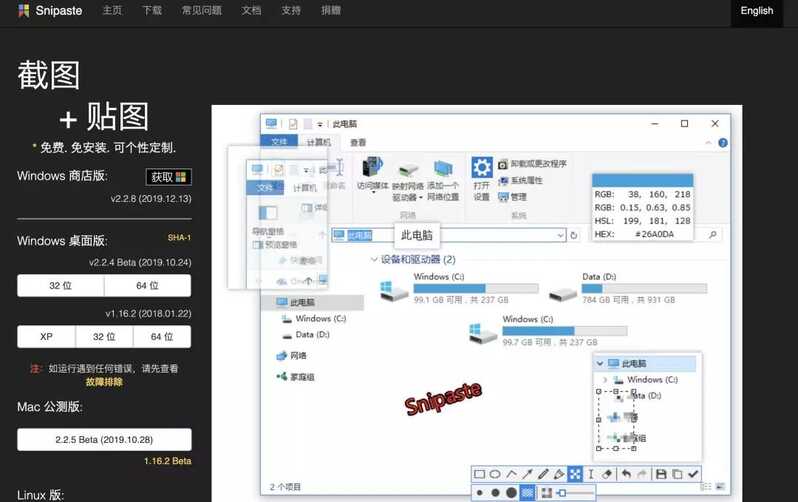
Task: Click the redo arrow in Snipaste toolbar
Action: (x=642, y=475)
